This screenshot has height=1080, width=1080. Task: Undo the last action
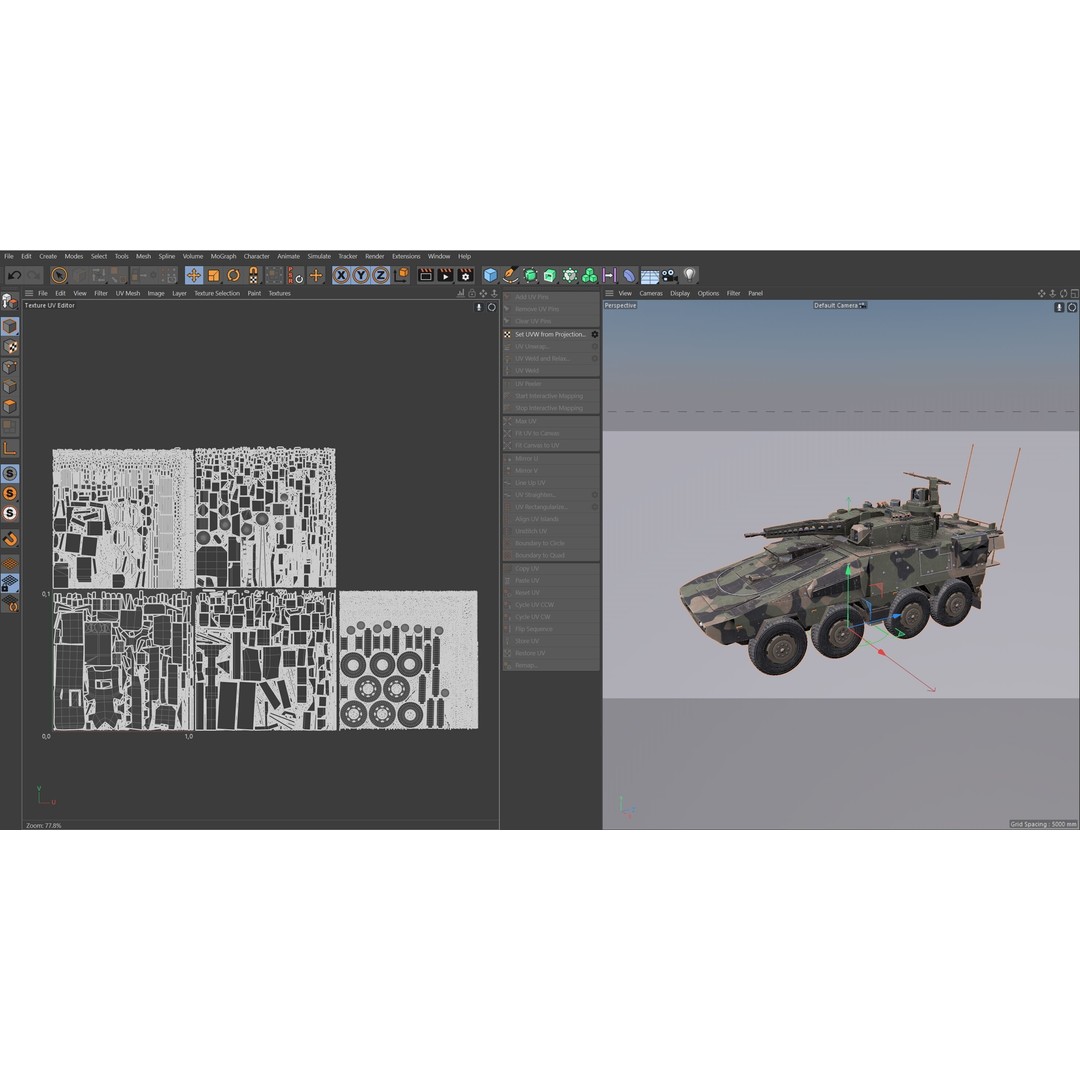click(x=14, y=275)
